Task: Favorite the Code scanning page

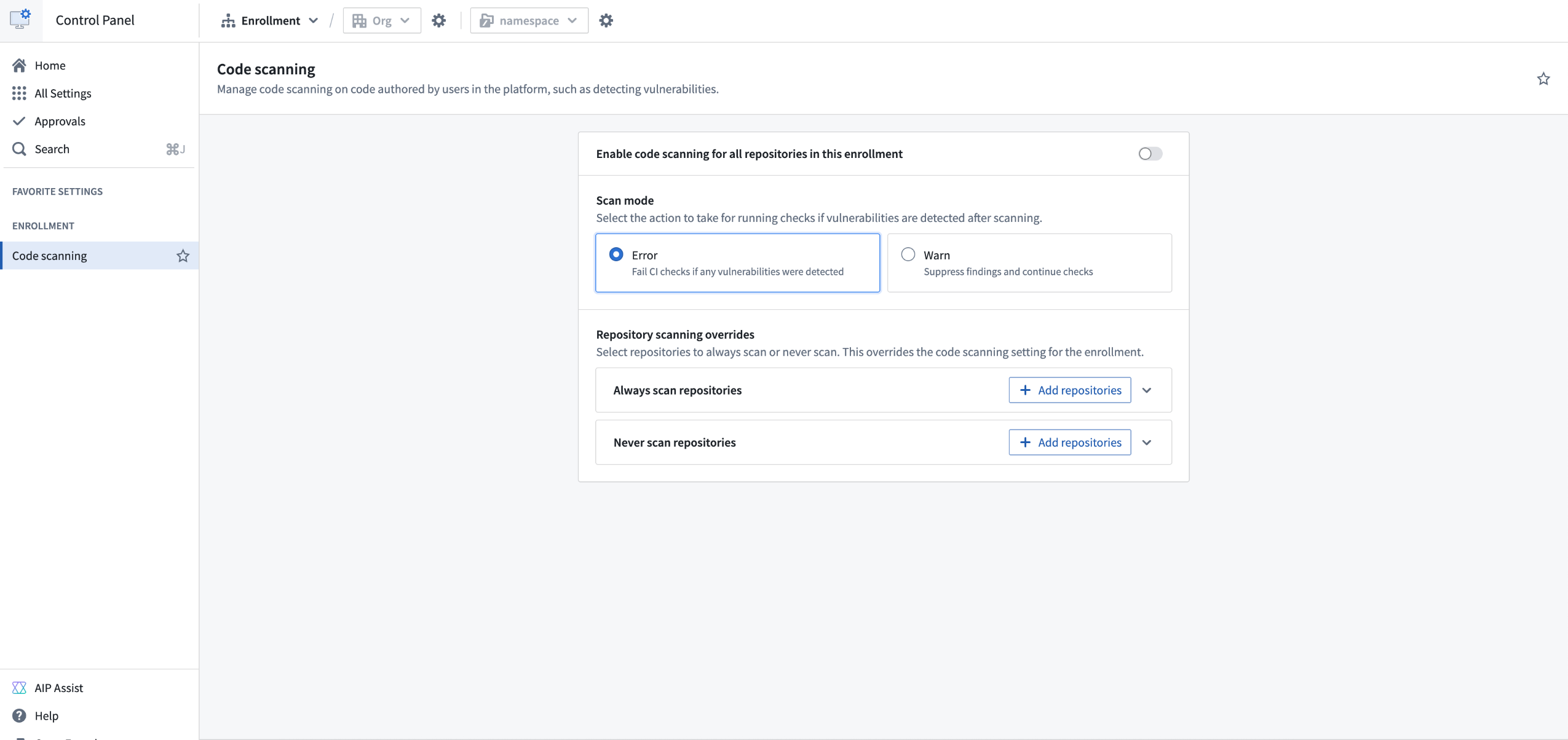Action: (x=1543, y=79)
